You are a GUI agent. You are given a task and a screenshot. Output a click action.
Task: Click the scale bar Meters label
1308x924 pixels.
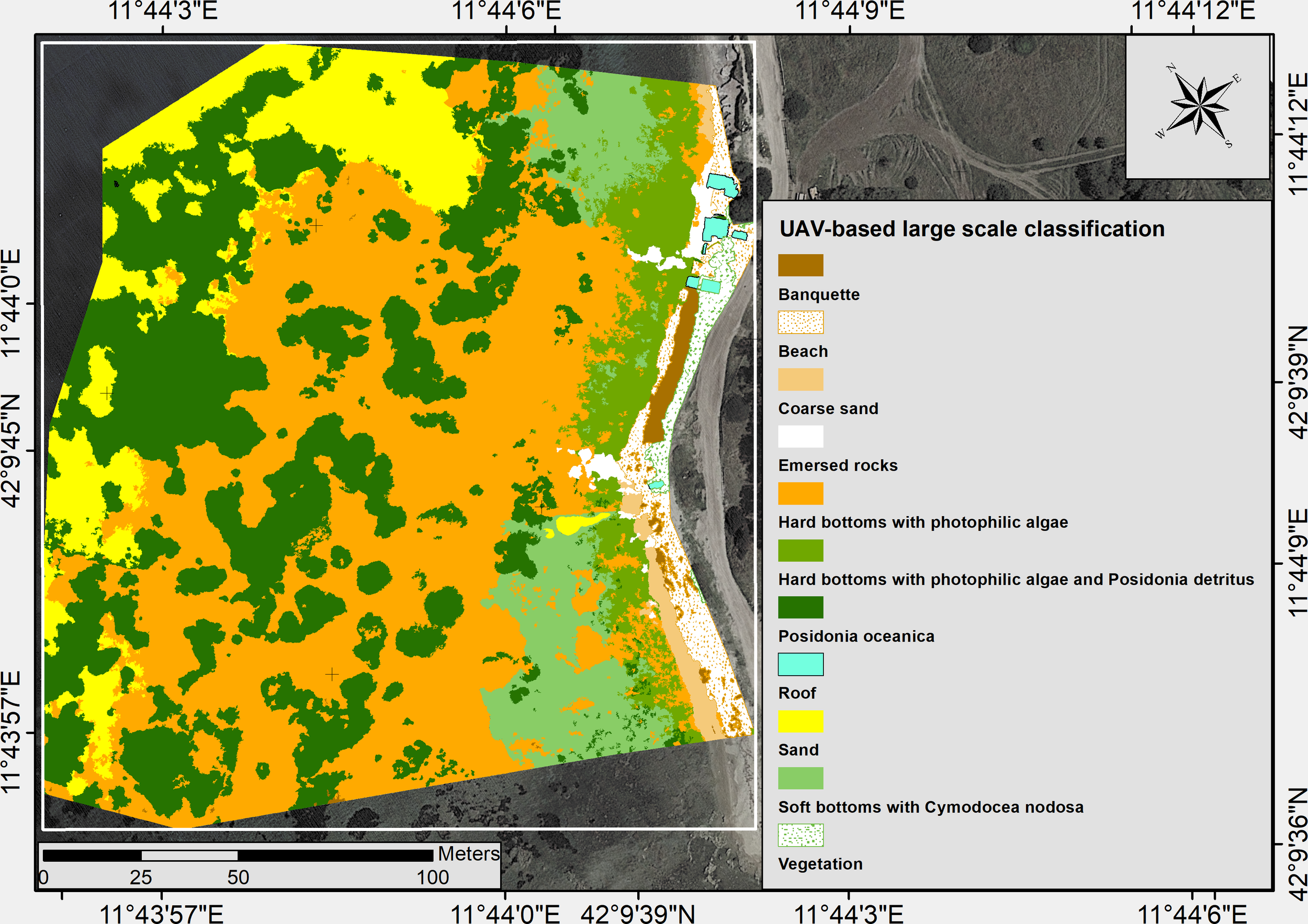pos(468,853)
